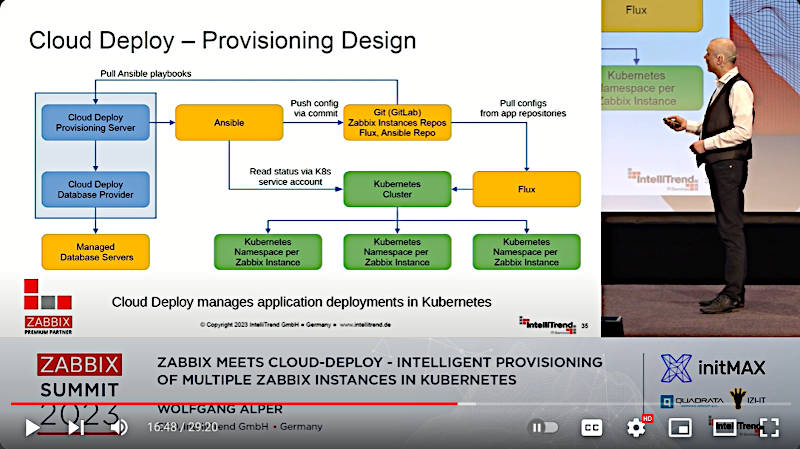800x449 pixels.
Task: Click the Ansible box in the diagram
Action: pos(229,122)
